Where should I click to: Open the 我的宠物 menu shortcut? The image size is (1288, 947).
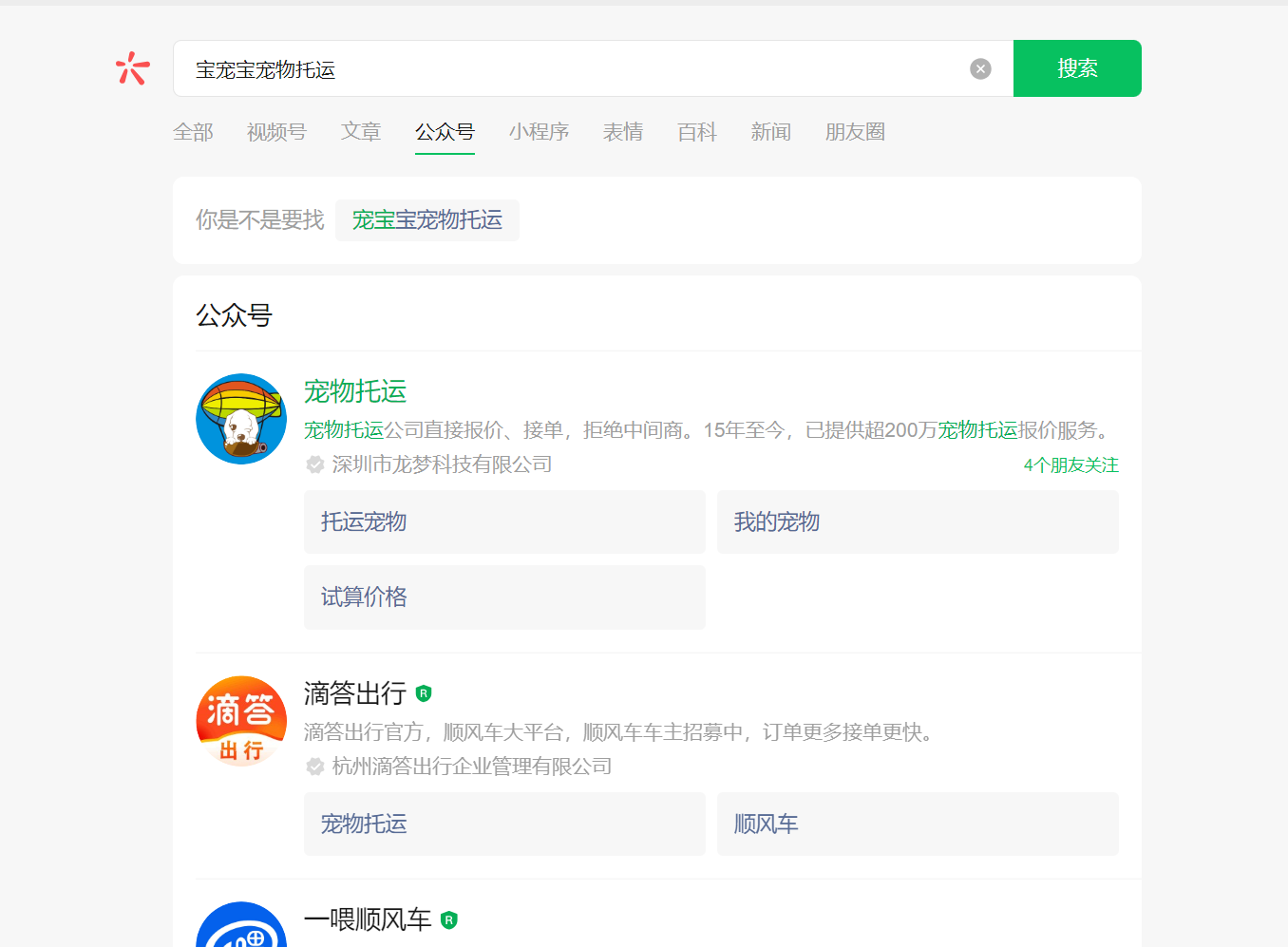918,522
